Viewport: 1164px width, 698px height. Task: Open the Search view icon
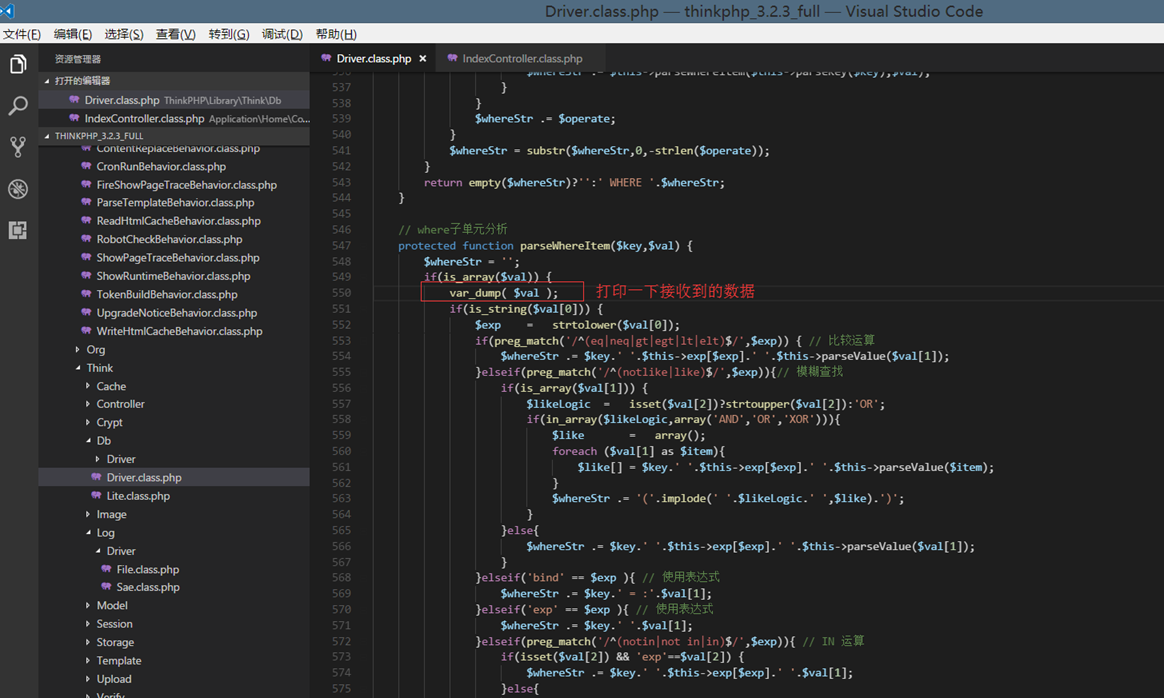pos(18,105)
